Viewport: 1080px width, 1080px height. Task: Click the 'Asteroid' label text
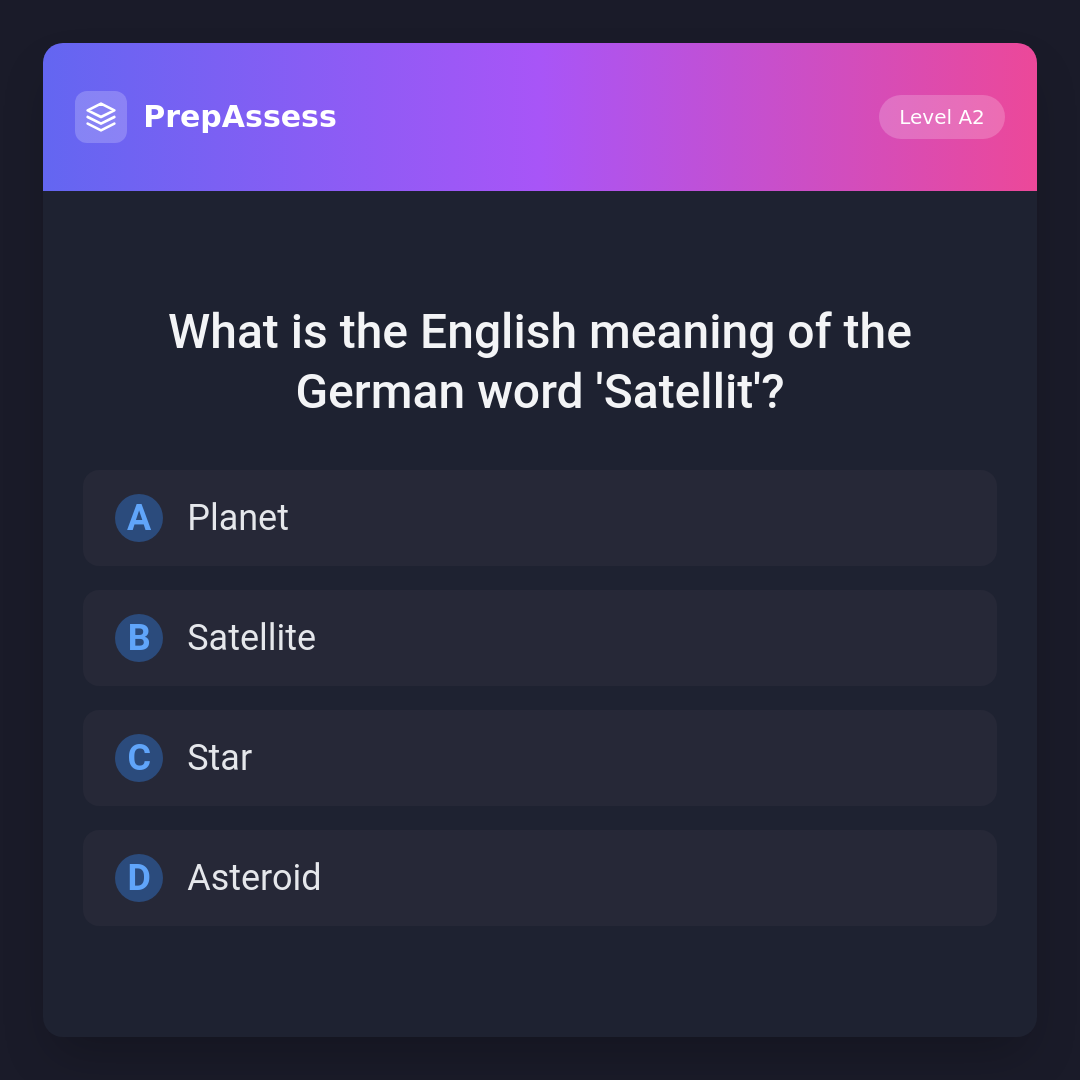click(254, 878)
